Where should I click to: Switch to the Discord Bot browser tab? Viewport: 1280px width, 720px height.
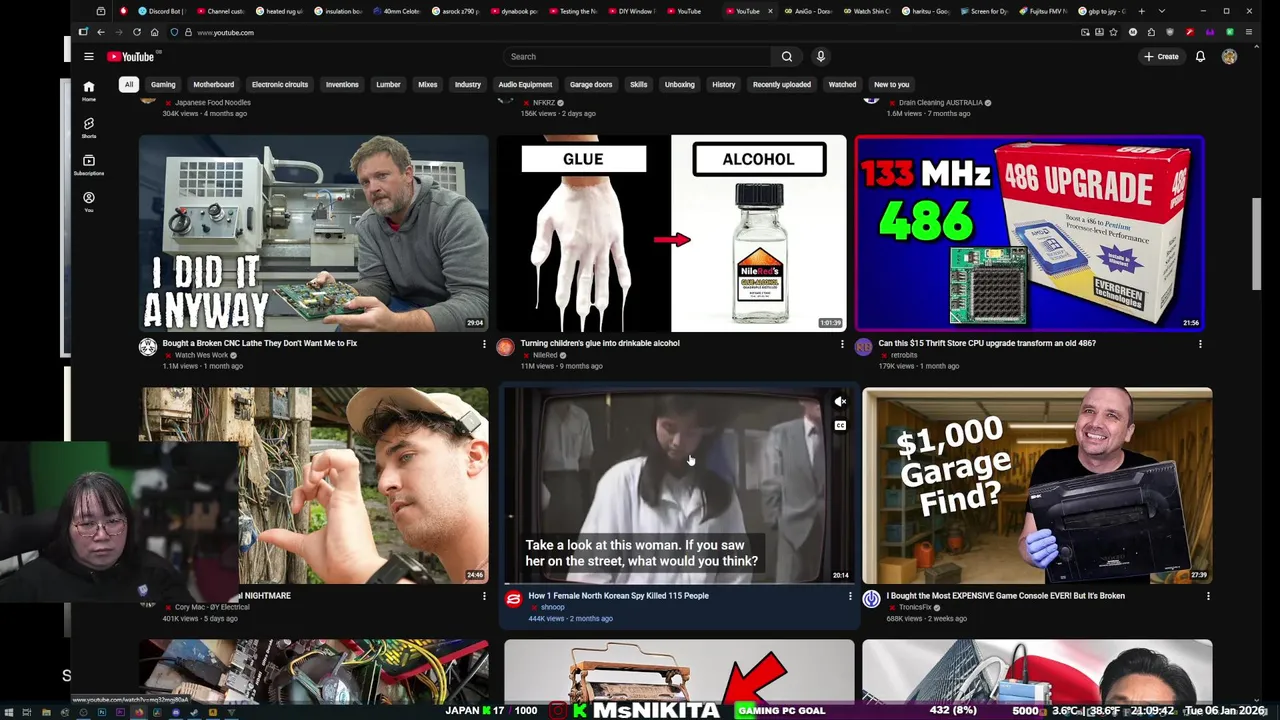click(160, 11)
